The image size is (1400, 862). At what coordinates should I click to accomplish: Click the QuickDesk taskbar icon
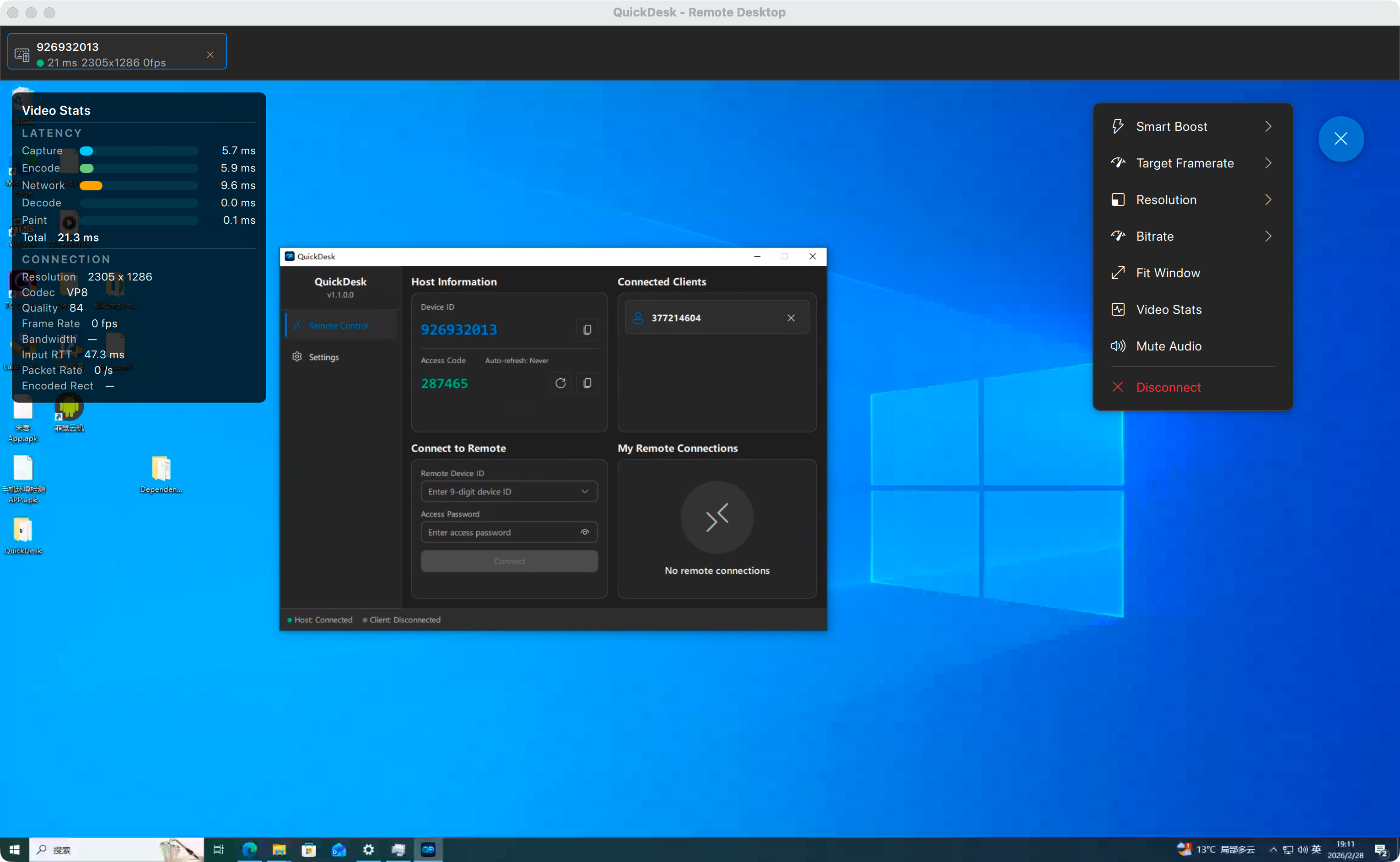pos(429,850)
